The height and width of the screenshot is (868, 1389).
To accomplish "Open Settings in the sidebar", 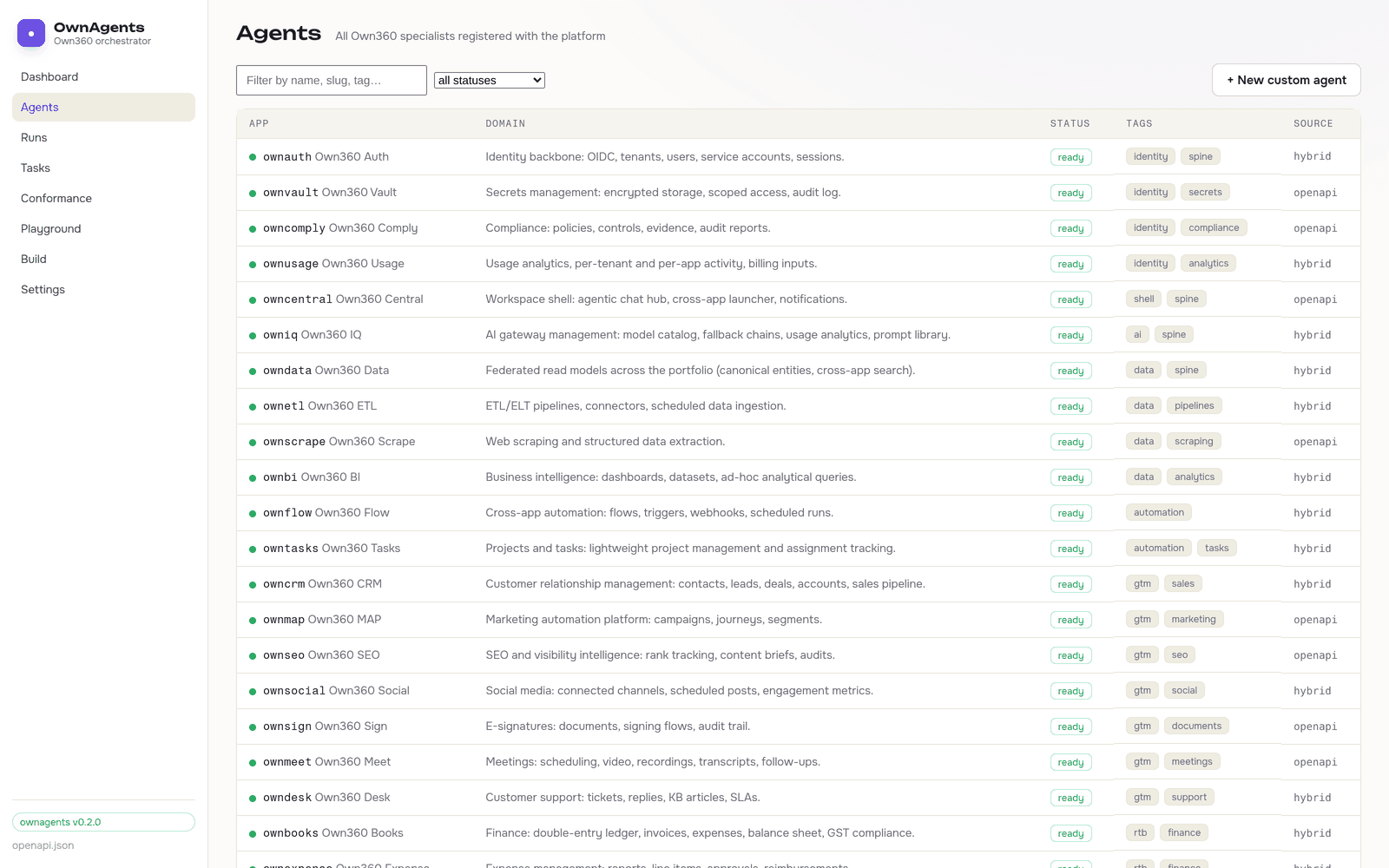I will coord(103,290).
